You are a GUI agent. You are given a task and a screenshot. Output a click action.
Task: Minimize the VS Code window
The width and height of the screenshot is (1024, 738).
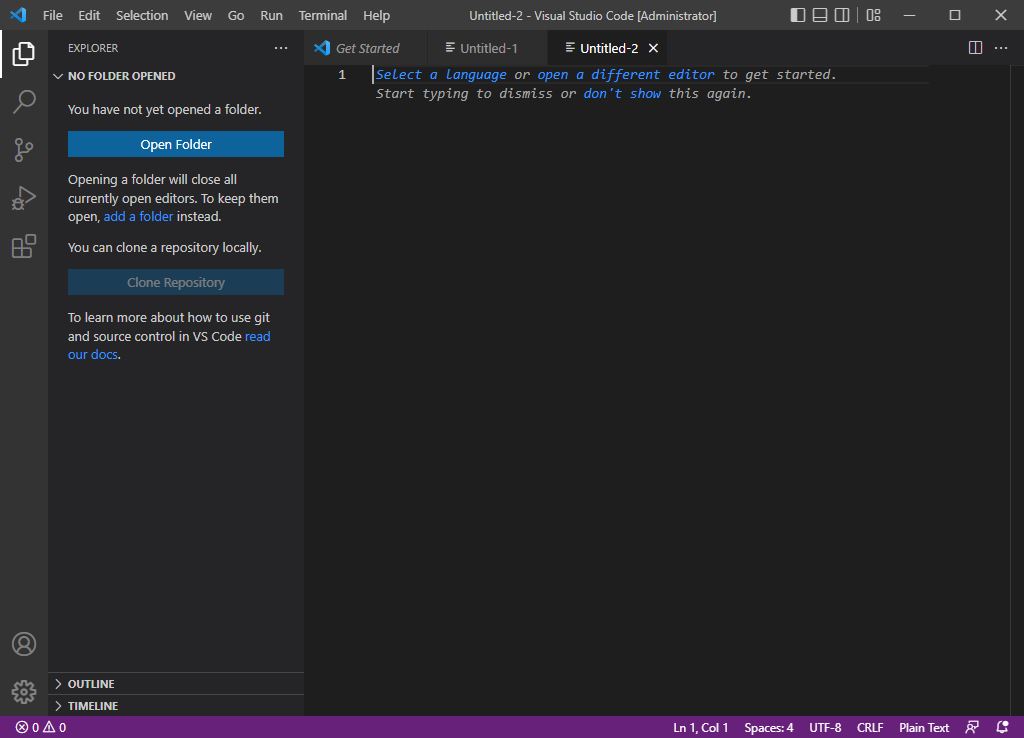909,15
